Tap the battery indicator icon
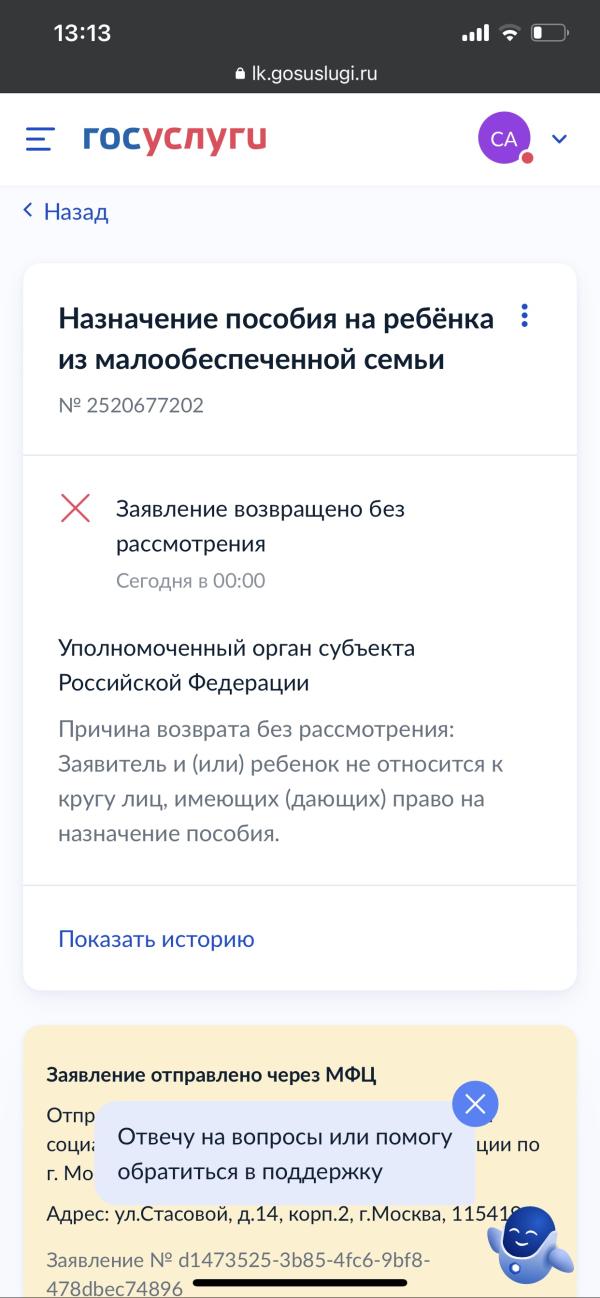 (x=550, y=33)
